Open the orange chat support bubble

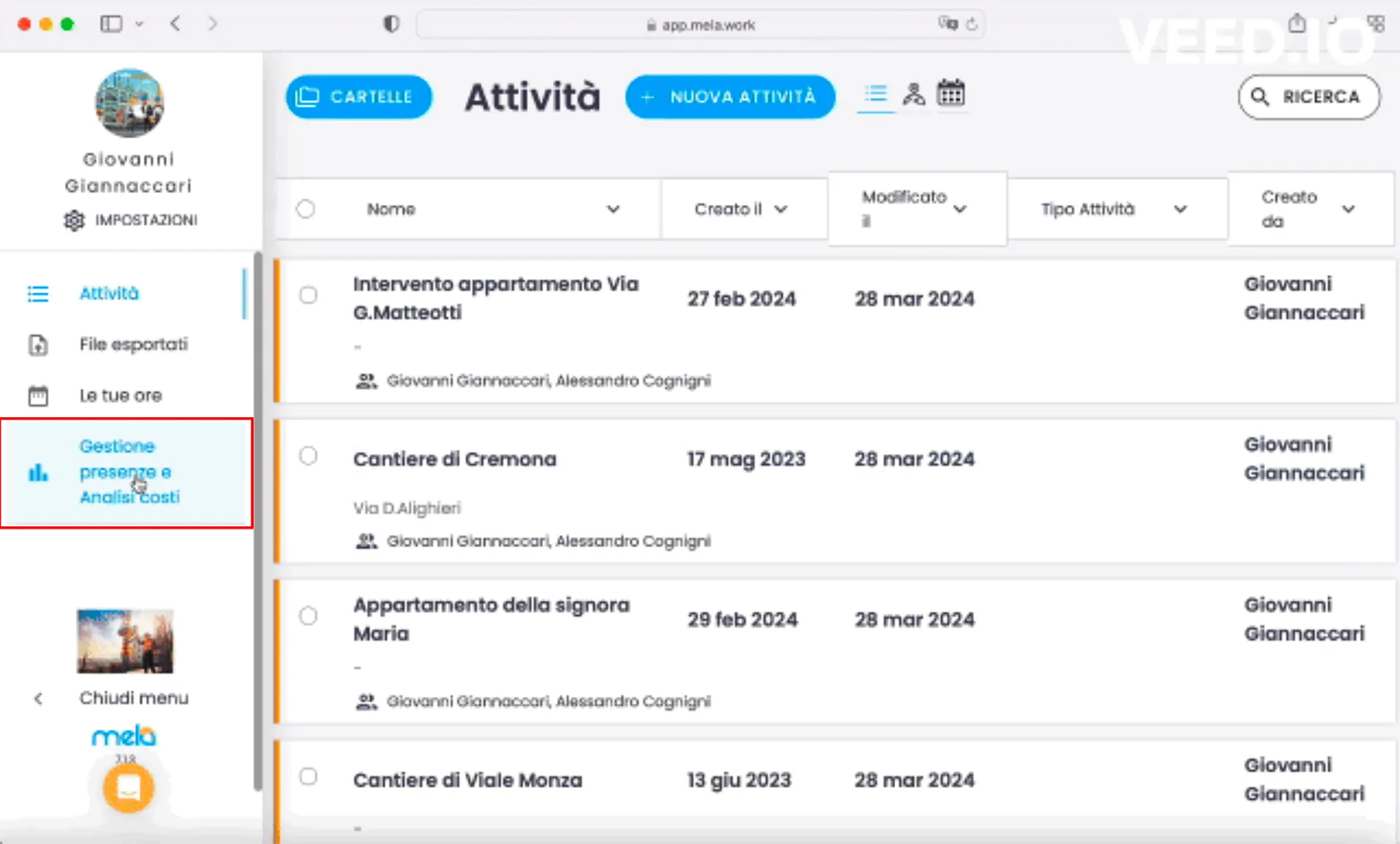(128, 788)
